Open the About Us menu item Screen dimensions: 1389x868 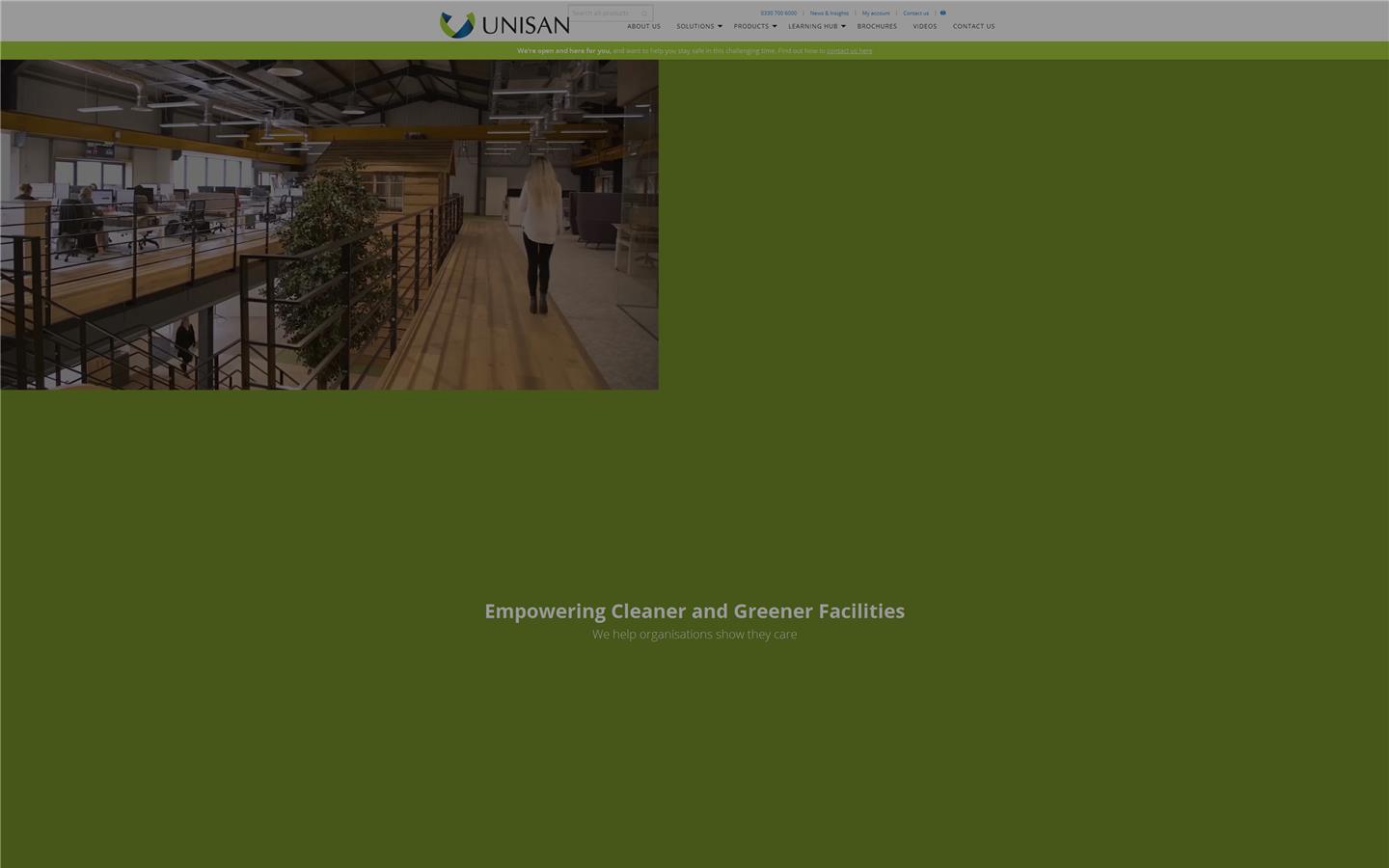[643, 27]
